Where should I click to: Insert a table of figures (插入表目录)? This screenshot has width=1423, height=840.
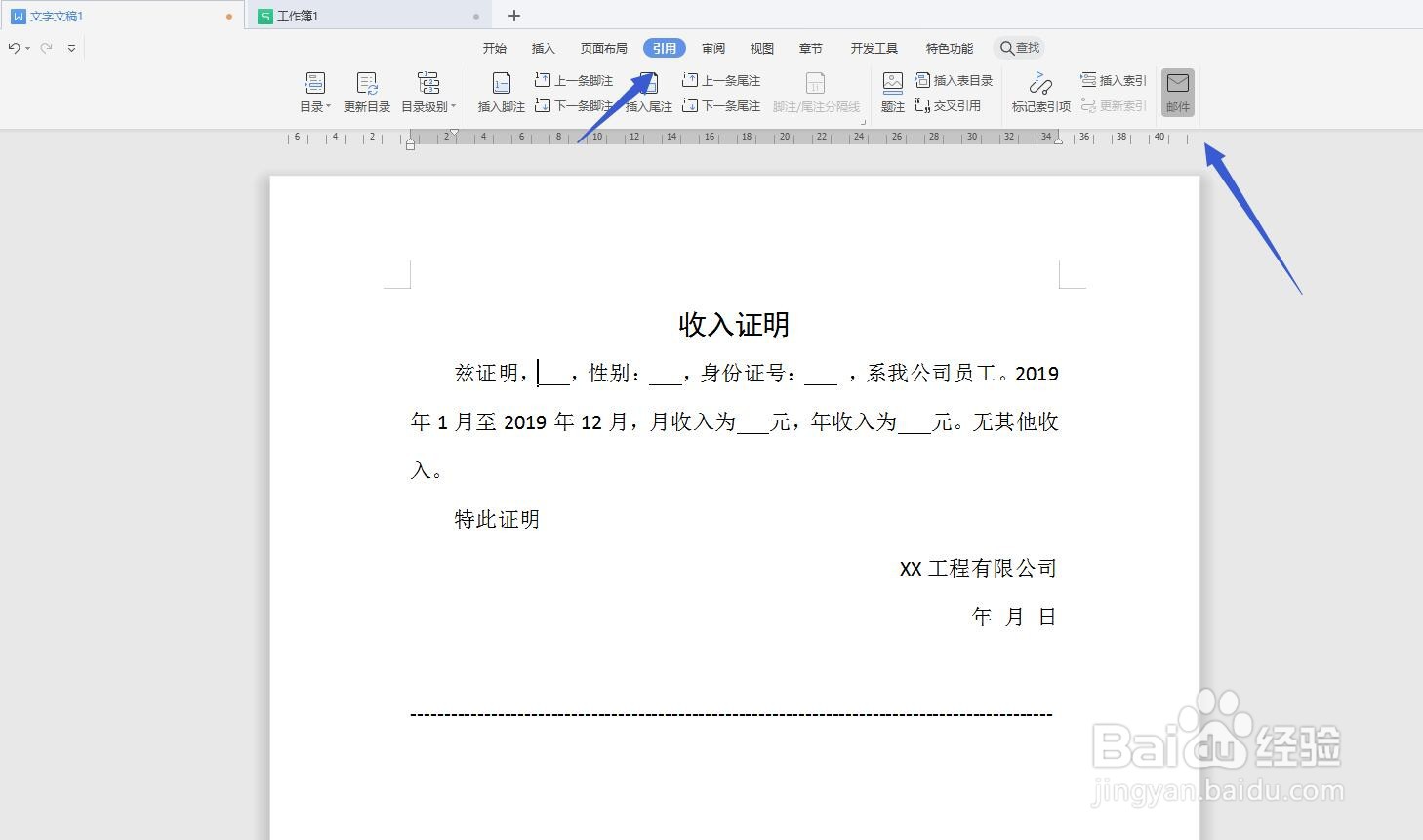pos(954,80)
